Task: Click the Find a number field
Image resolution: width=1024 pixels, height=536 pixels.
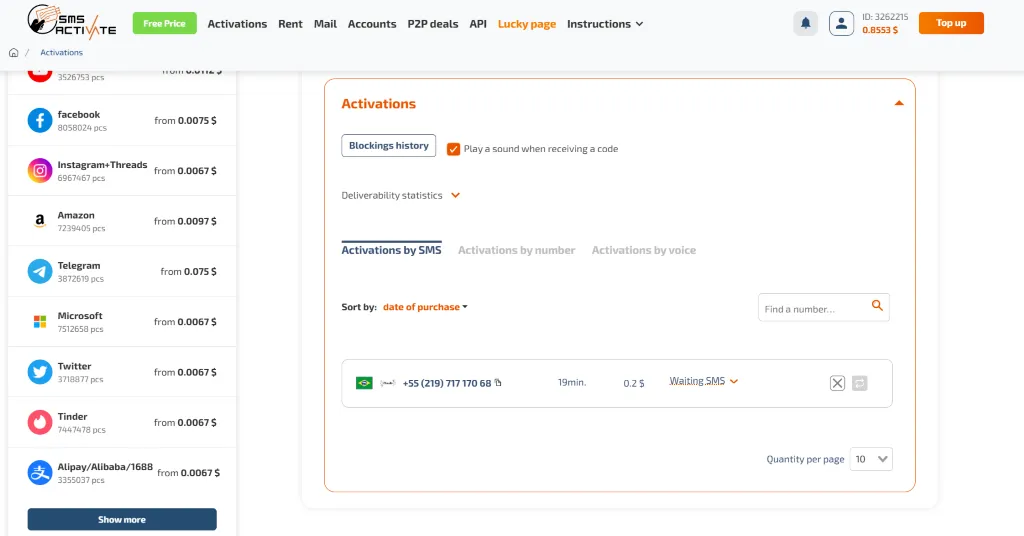Action: (824, 307)
